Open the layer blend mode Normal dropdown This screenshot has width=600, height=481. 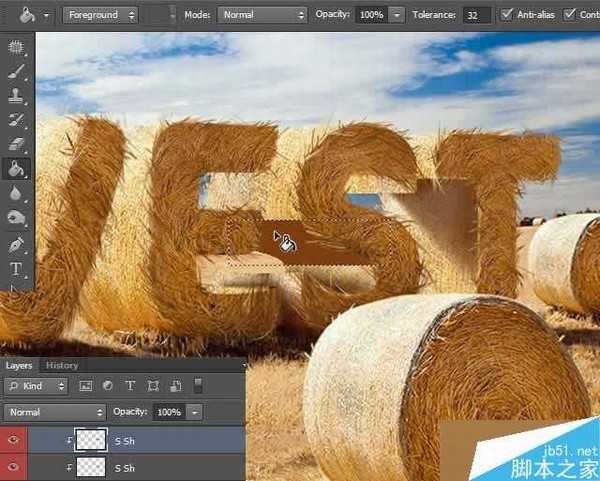point(55,412)
